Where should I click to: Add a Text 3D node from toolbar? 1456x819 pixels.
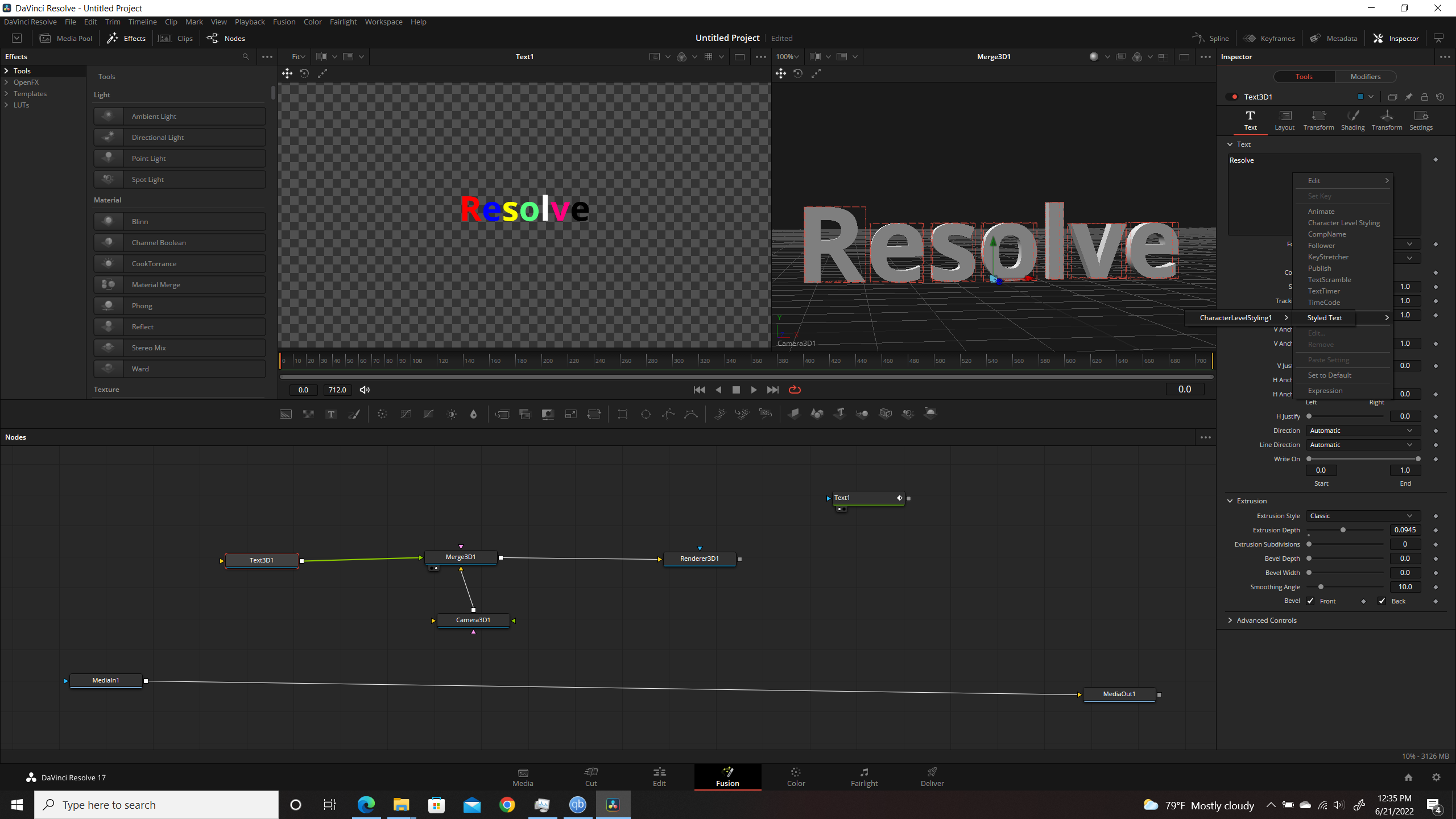tap(839, 414)
